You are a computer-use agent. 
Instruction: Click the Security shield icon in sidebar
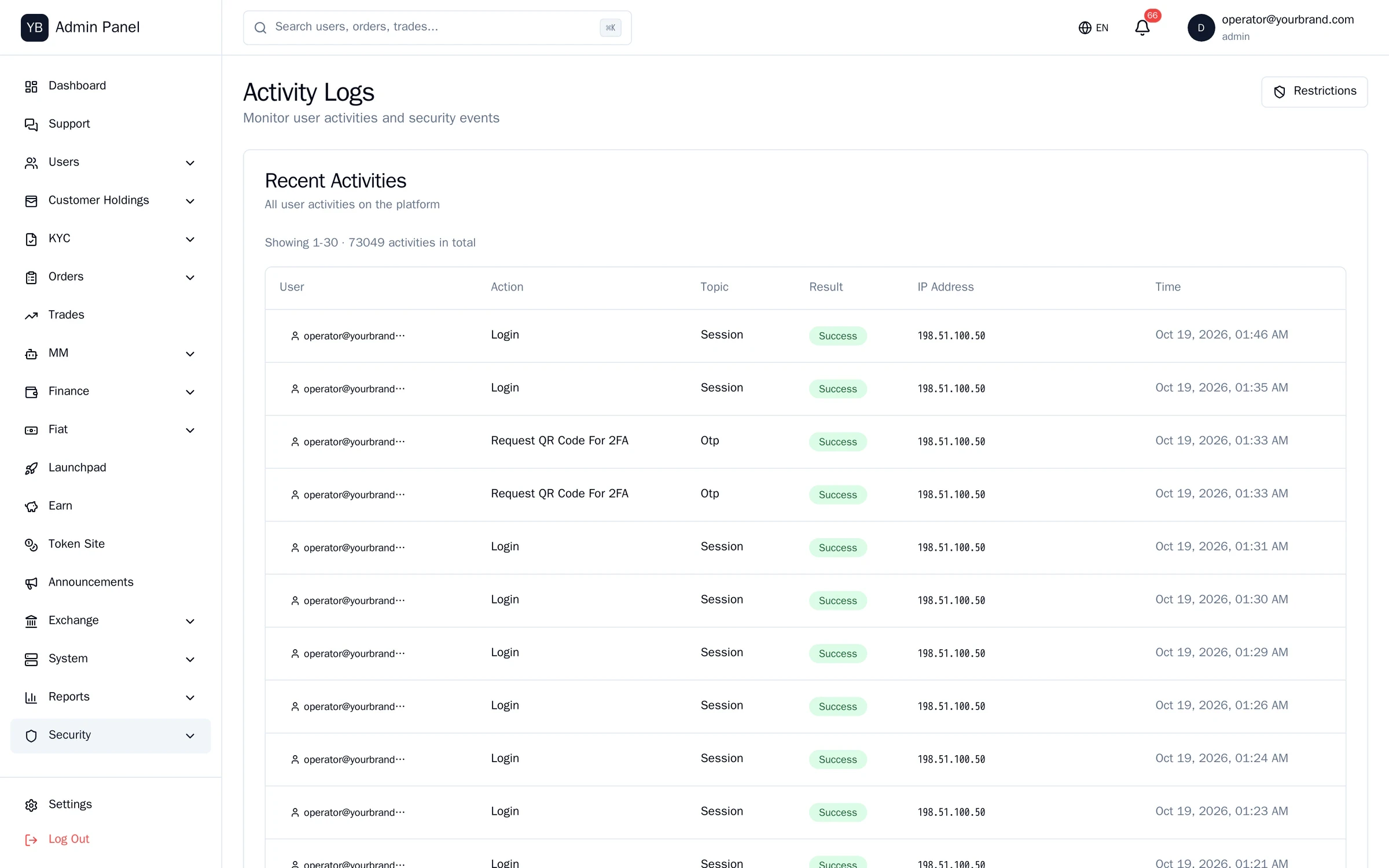tap(31, 736)
